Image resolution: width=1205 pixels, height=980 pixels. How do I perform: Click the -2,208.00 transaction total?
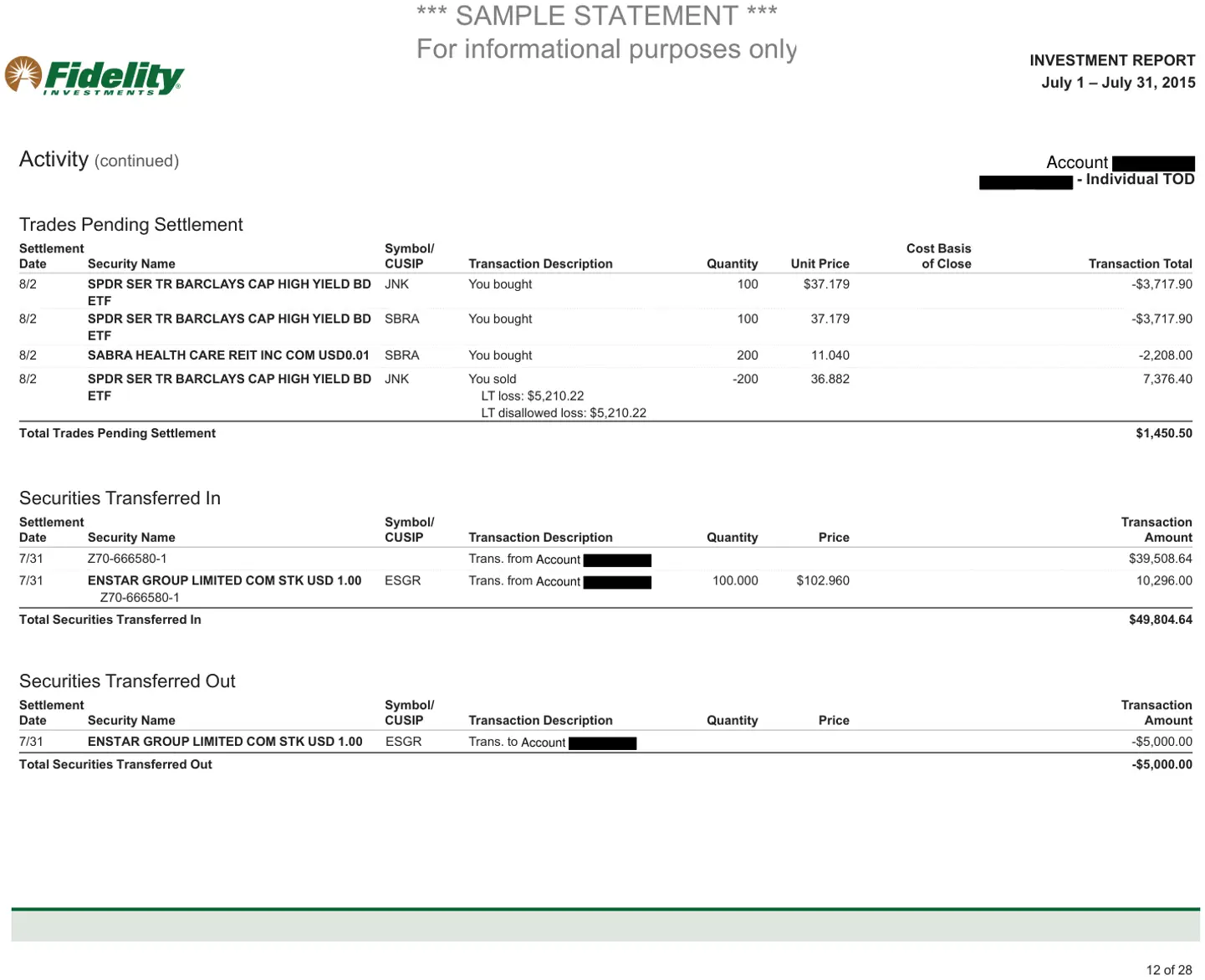pyautogui.click(x=1165, y=355)
